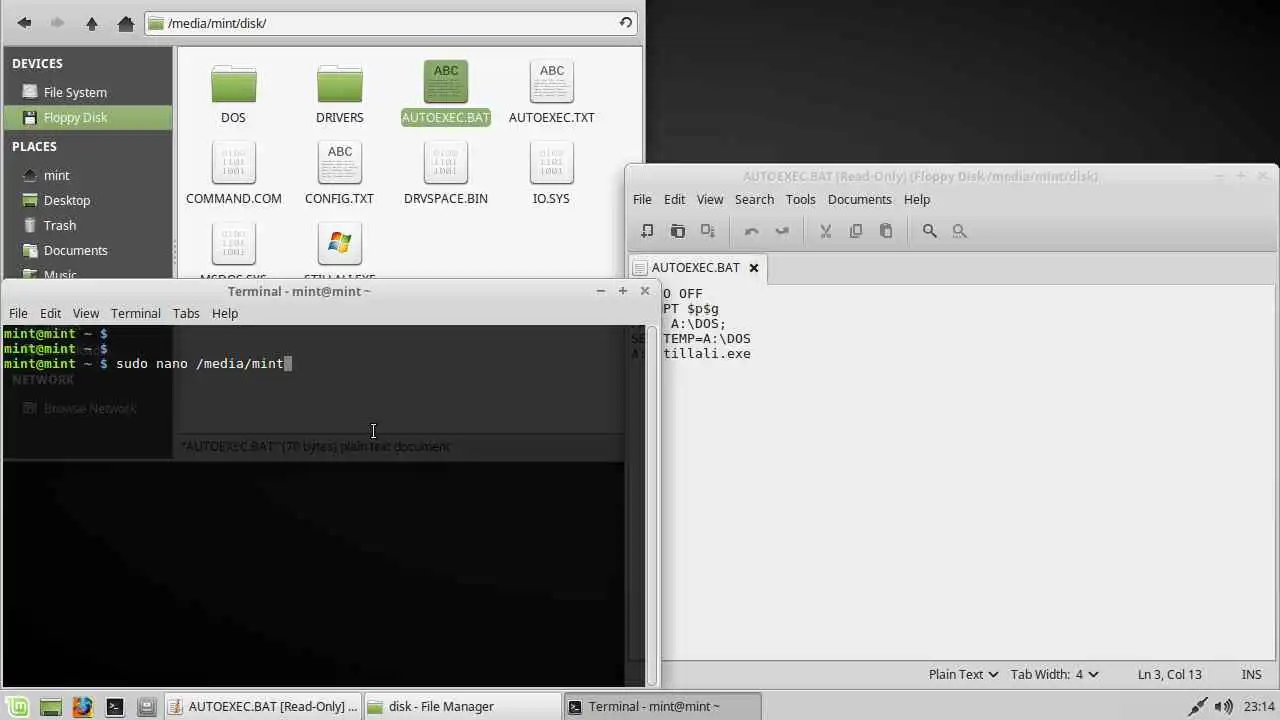Select File System in the sidebar

[86, 92]
